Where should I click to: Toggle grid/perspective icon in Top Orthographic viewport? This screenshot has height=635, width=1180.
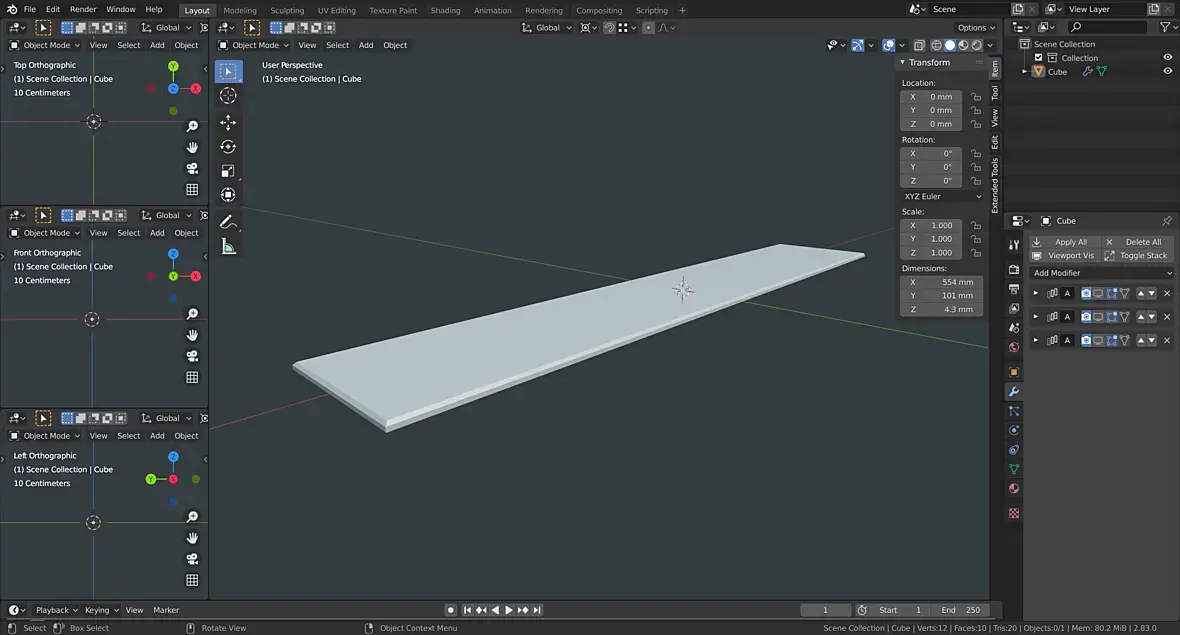point(193,190)
